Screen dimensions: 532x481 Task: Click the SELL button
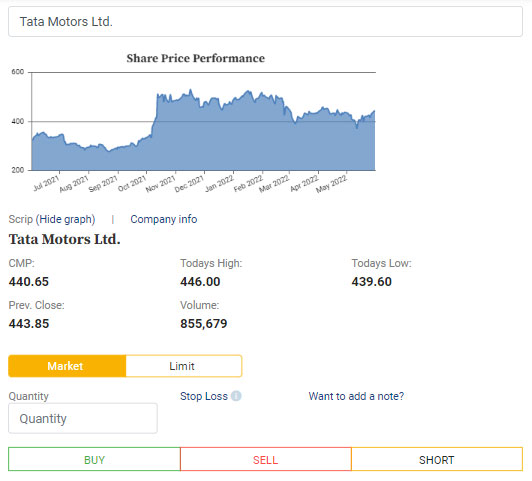coord(266,460)
